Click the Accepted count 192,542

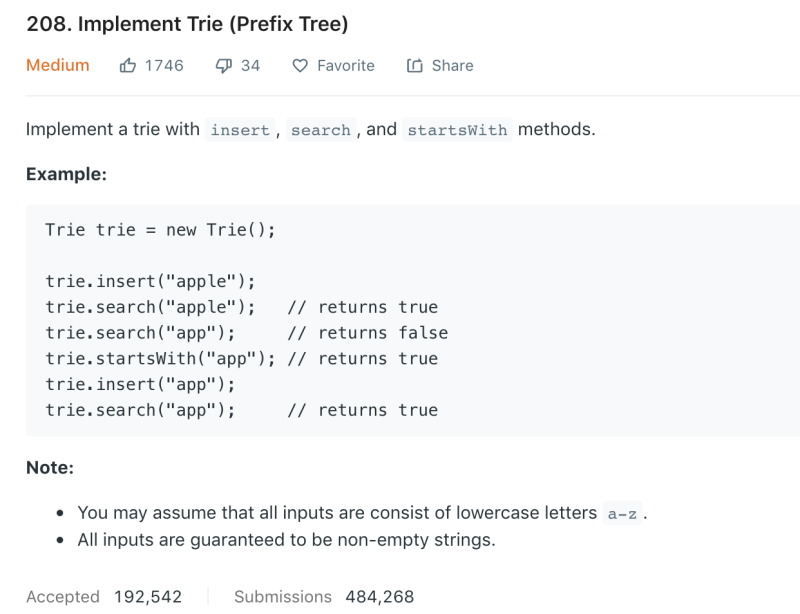tap(147, 597)
